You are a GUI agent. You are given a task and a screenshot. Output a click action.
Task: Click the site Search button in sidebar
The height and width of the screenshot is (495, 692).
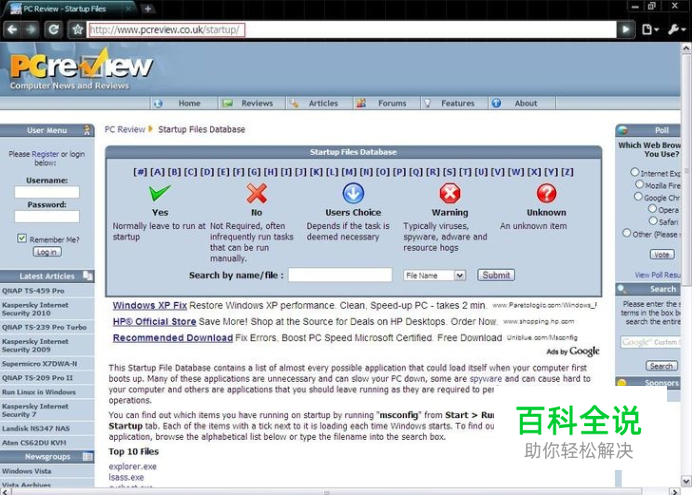pyautogui.click(x=661, y=366)
